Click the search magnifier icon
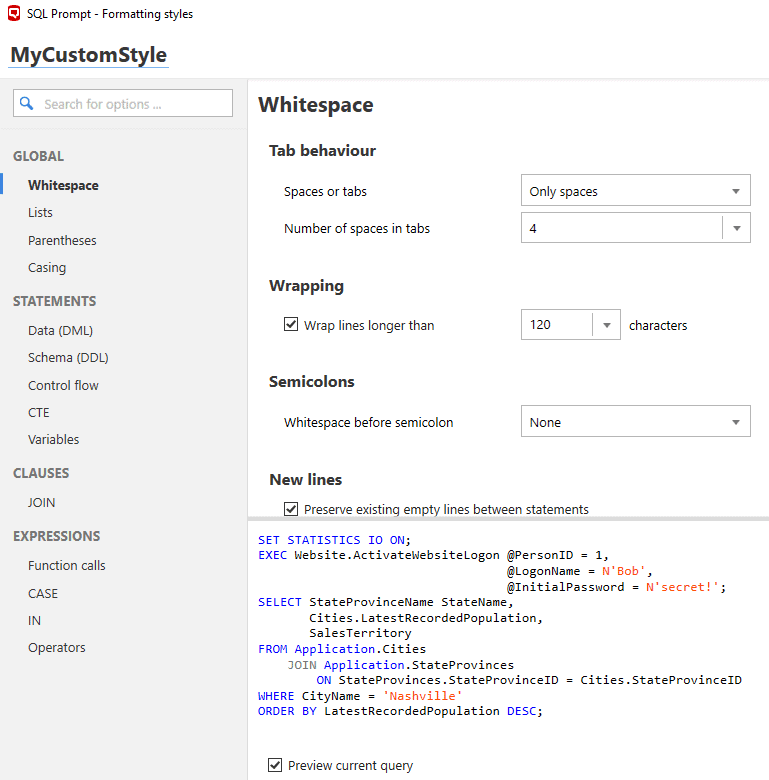This screenshot has width=769, height=780. pos(26,103)
